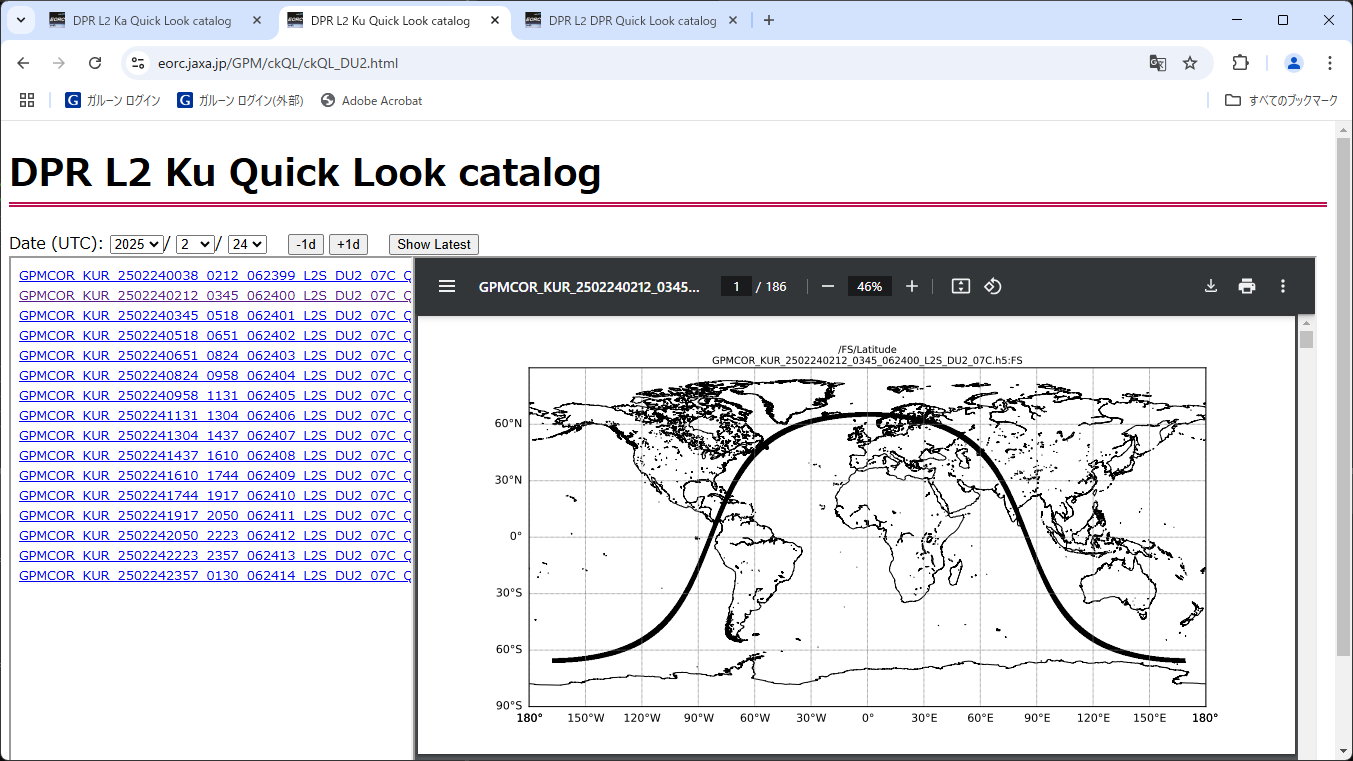
Task: Open PDF viewer more actions menu
Action: click(1283, 286)
